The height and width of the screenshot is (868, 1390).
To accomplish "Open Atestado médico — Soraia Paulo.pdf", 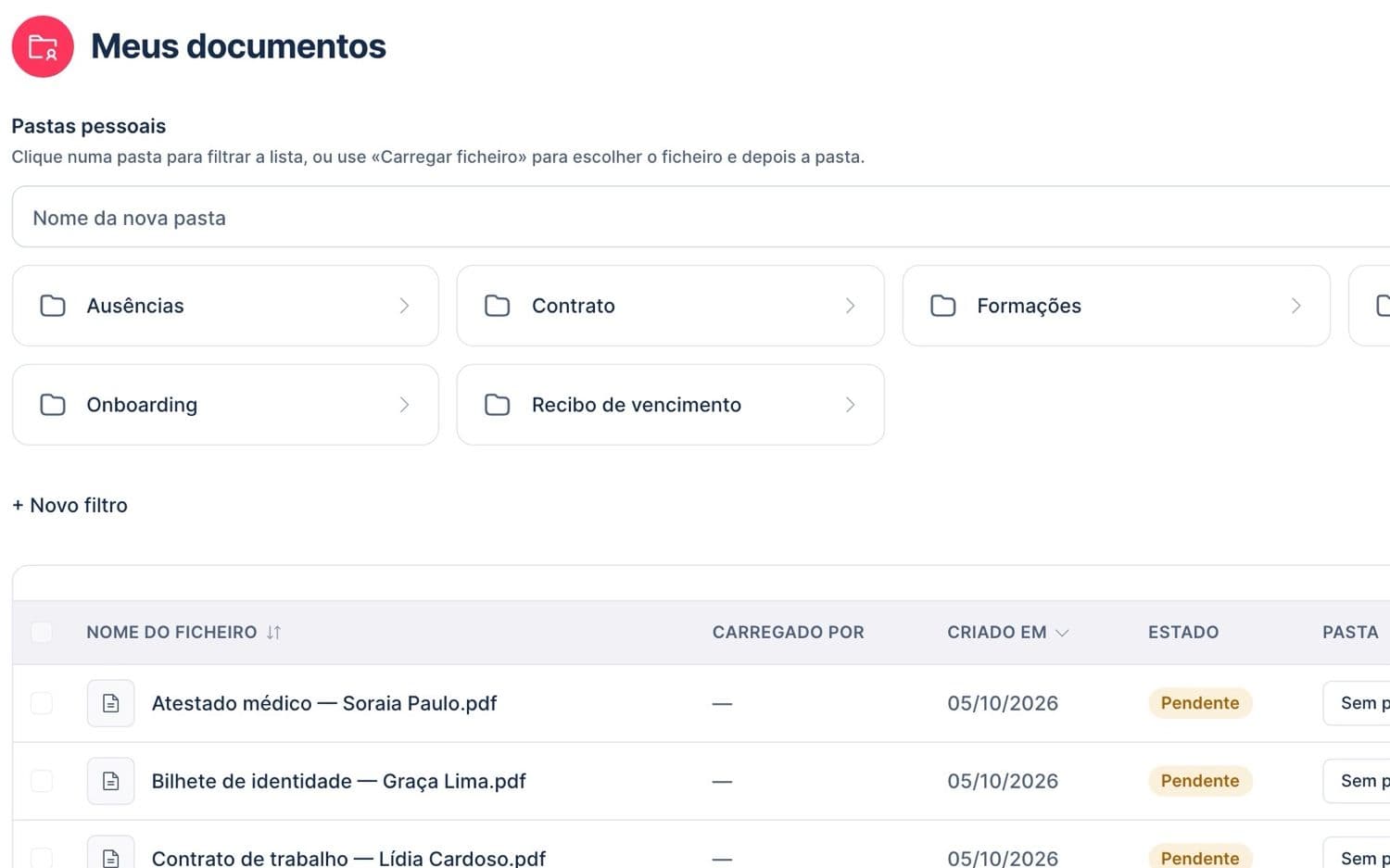I will pos(324,703).
